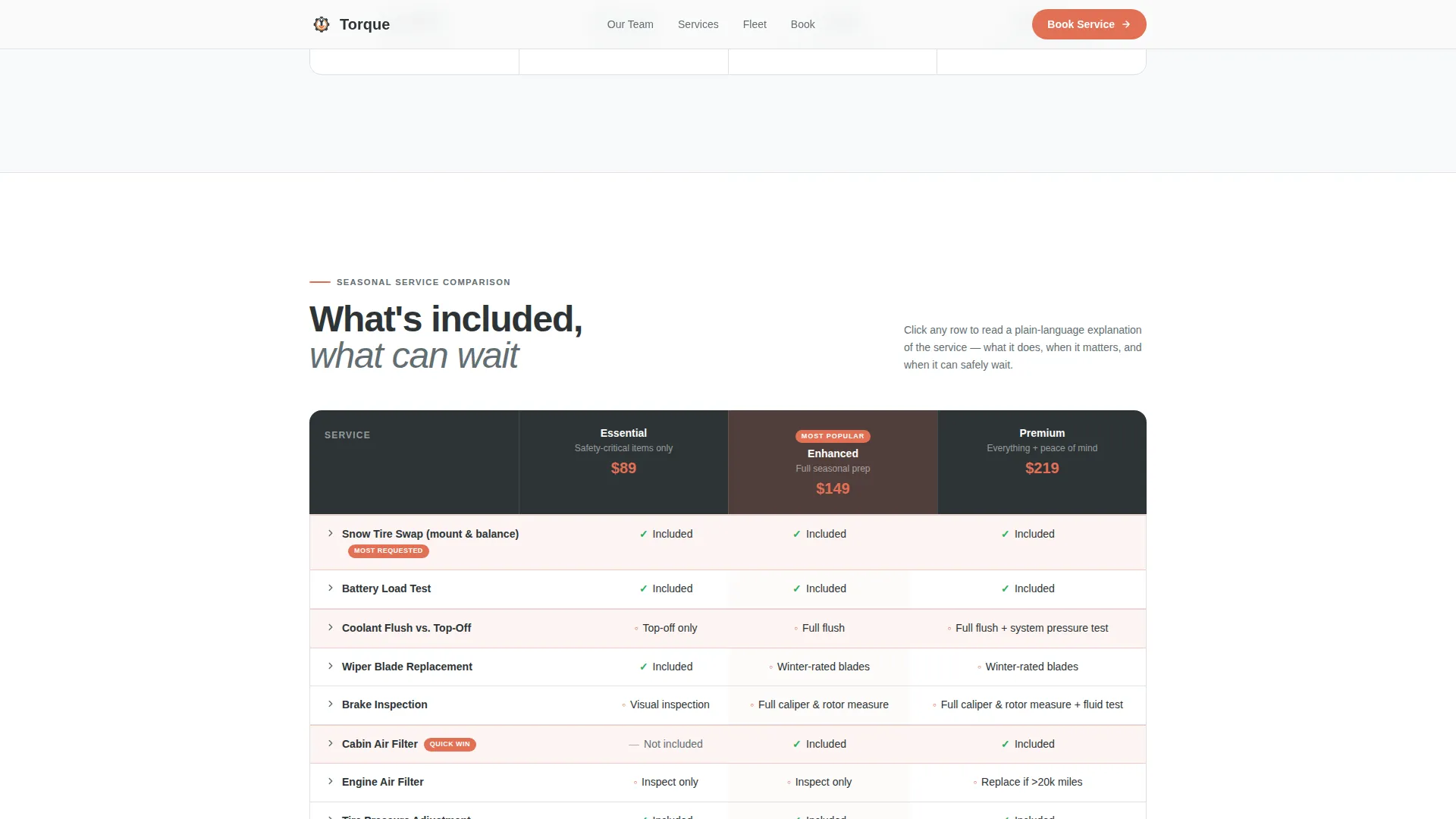Open the Our Team nav link

(x=630, y=24)
